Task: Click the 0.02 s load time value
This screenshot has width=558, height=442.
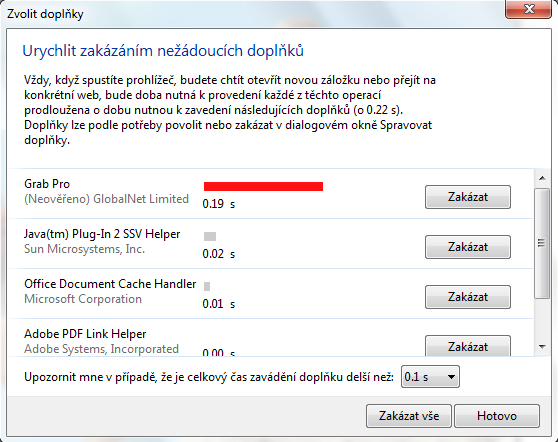Action: click(219, 254)
